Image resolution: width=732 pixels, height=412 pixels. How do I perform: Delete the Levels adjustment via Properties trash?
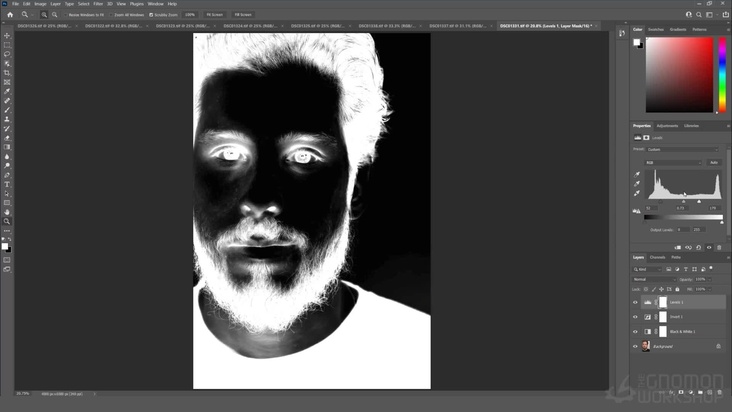[719, 248]
